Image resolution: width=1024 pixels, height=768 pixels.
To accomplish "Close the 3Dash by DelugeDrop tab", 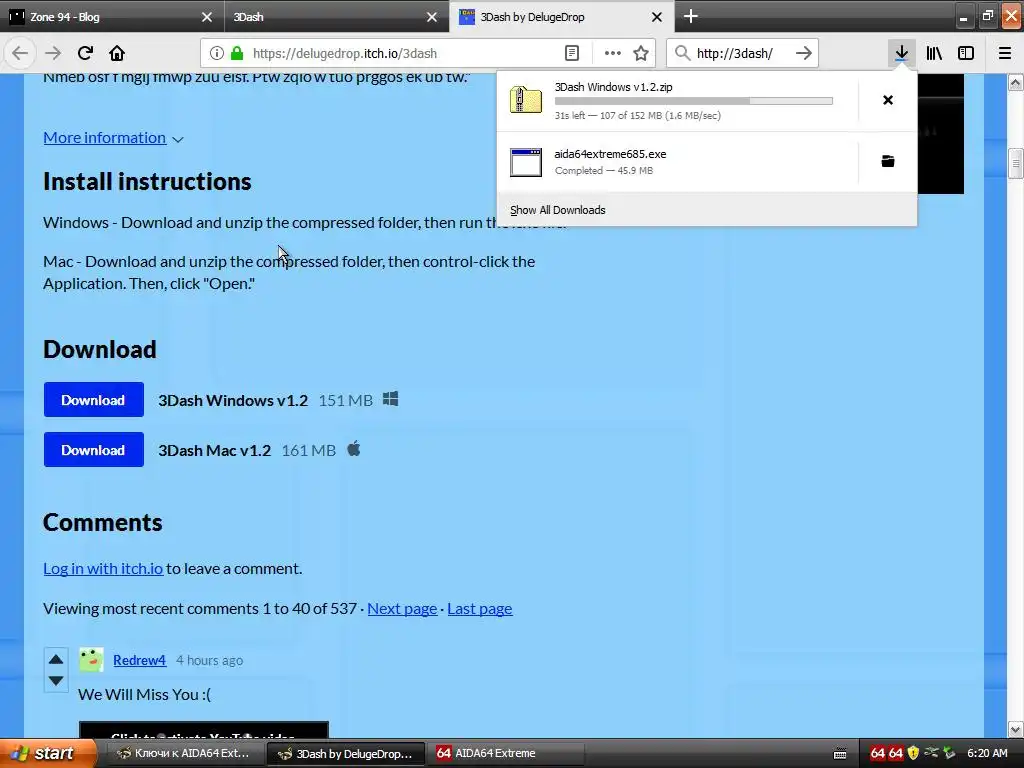I will pyautogui.click(x=657, y=17).
